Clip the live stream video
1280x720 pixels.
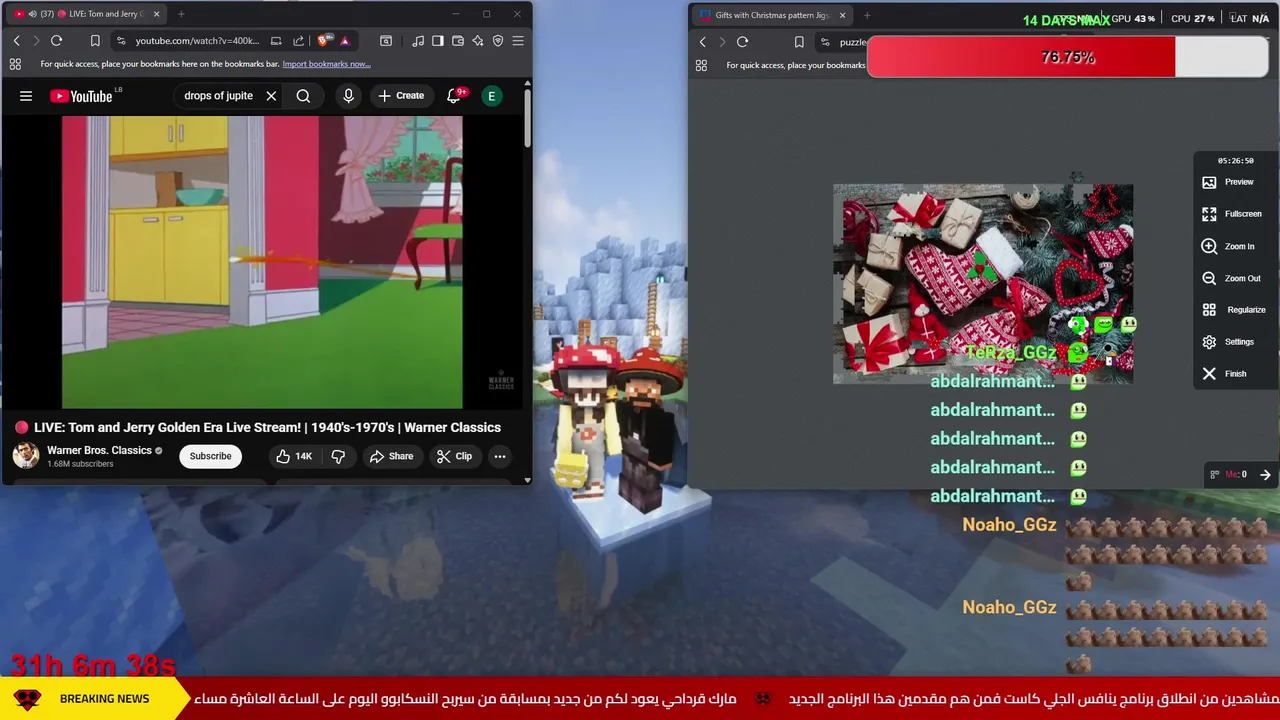tap(454, 456)
